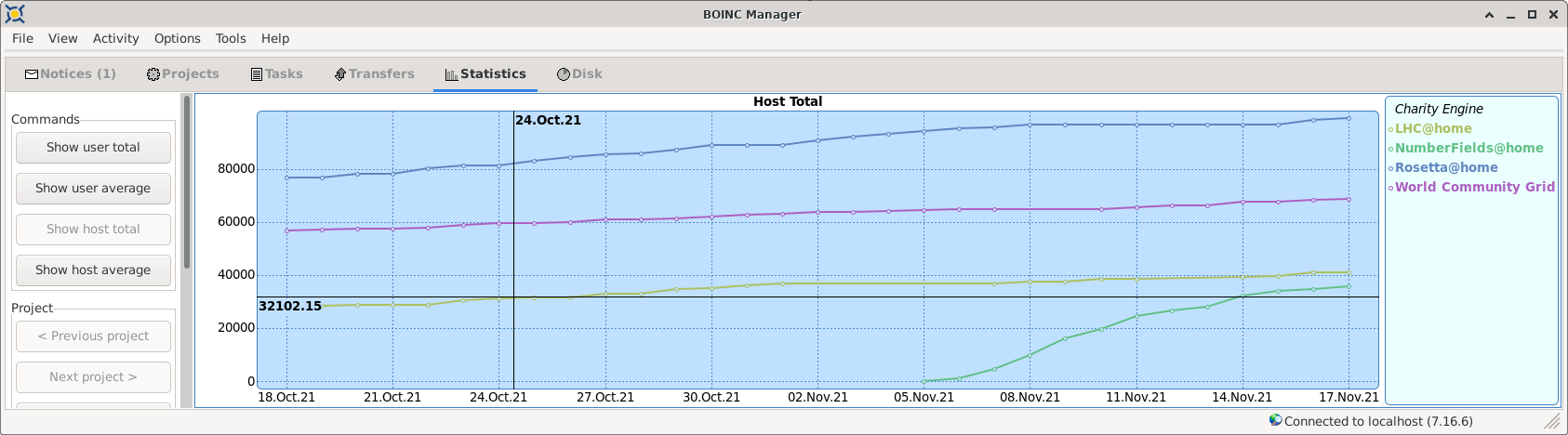Click the Host Total chart title

788,101
